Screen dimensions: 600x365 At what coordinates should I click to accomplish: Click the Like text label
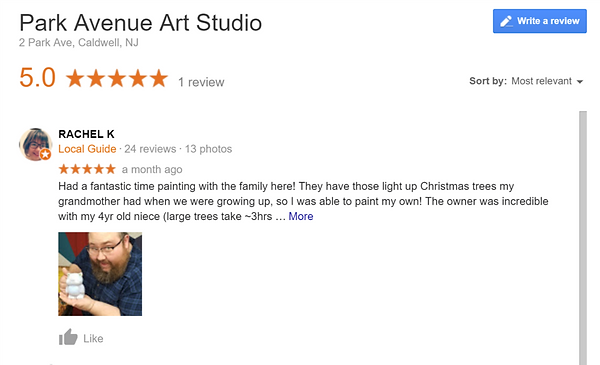(93, 339)
